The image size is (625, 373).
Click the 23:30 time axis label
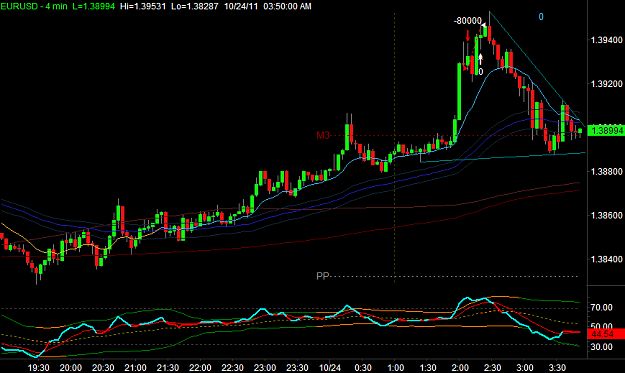pyautogui.click(x=297, y=367)
